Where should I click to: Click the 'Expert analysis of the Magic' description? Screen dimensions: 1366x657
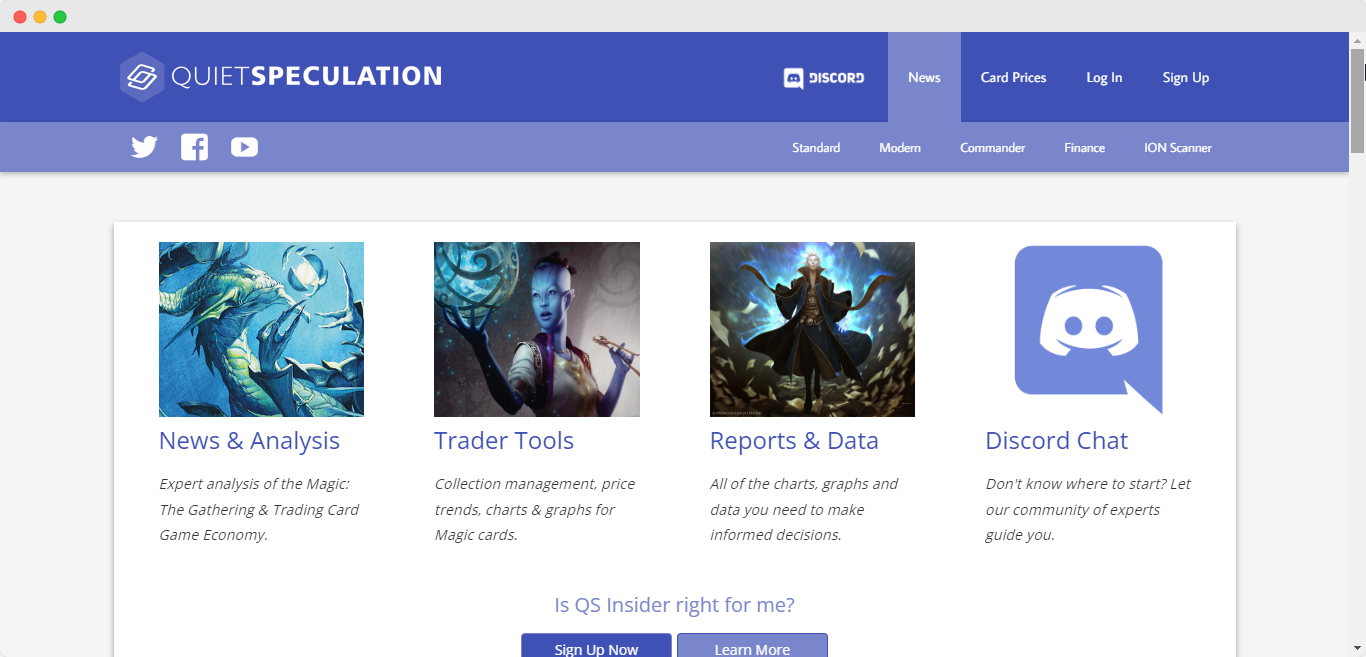(259, 509)
